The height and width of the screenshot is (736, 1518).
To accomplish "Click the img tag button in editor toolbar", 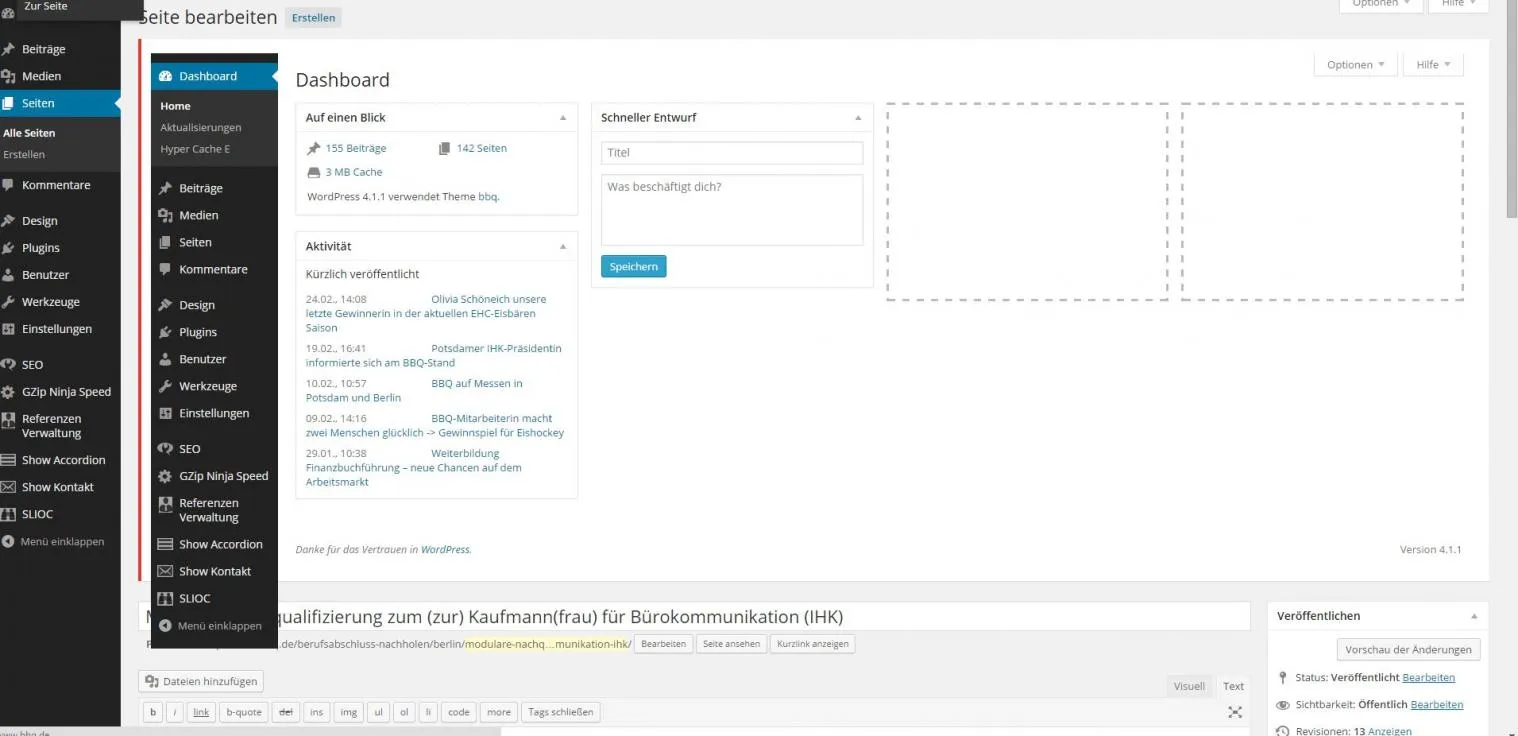I will 348,712.
